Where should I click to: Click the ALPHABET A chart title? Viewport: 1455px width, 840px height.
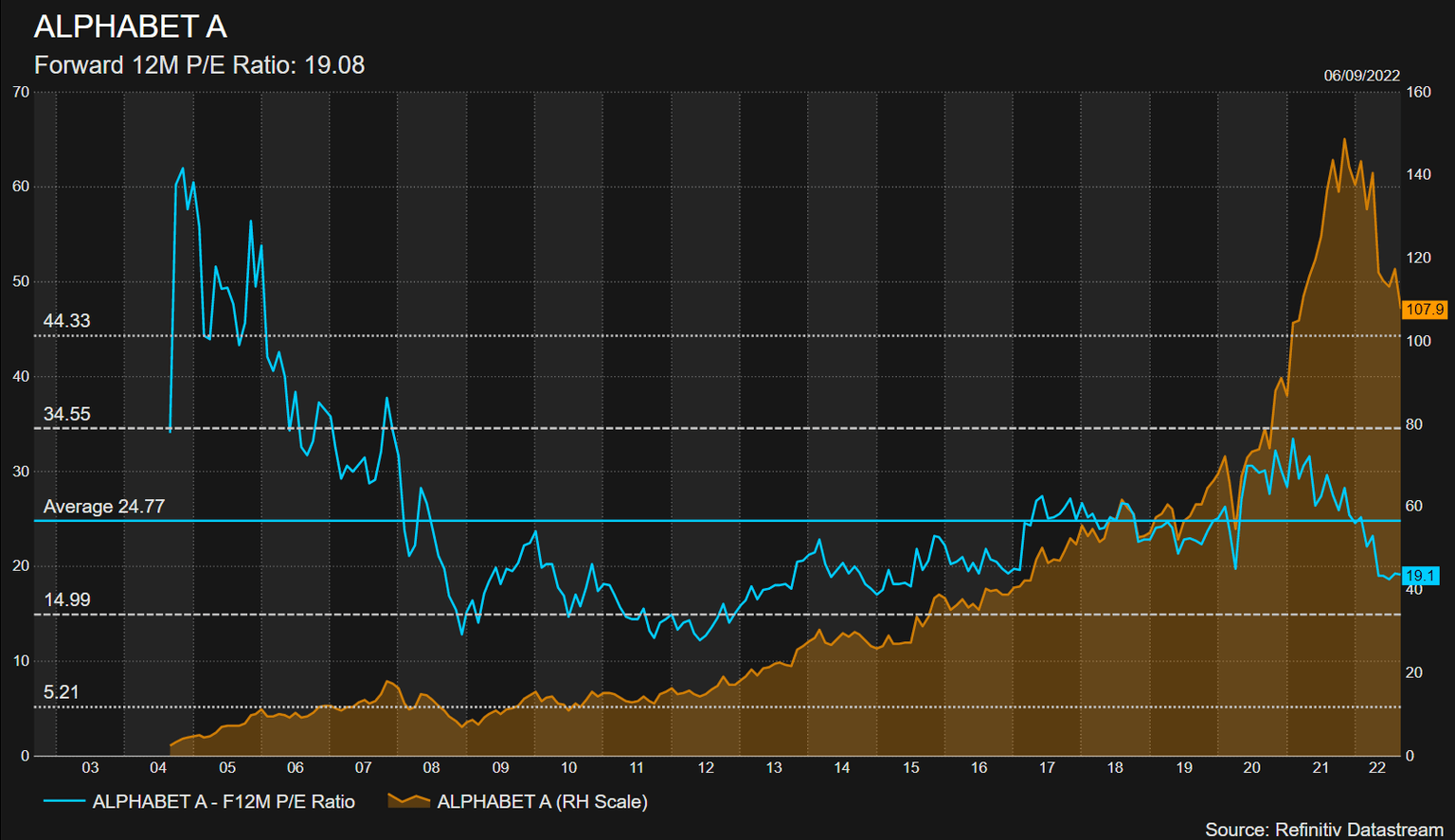[x=131, y=27]
